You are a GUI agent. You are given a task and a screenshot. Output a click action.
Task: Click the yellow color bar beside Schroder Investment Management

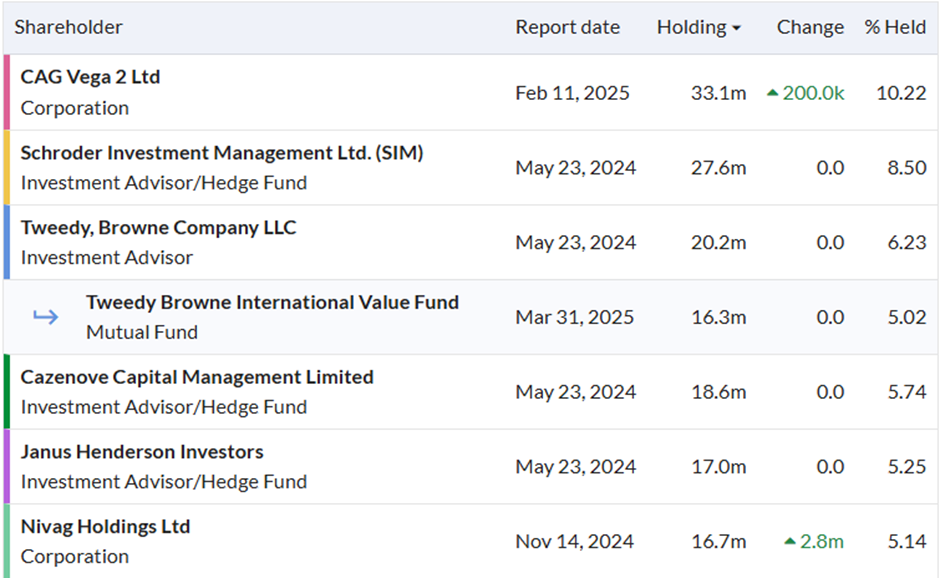click(7, 167)
